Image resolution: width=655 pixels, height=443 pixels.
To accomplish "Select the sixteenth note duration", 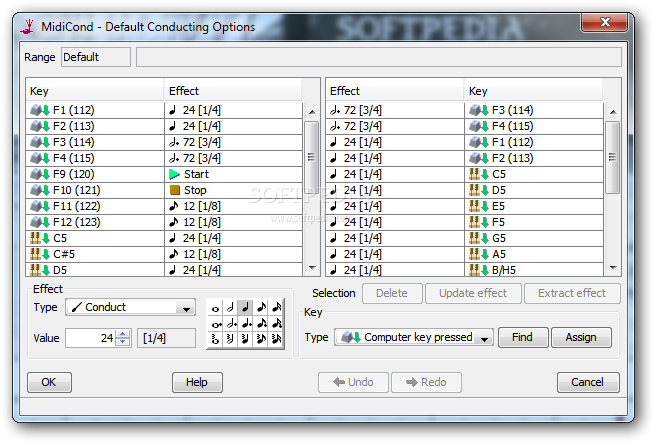I will (x=276, y=308).
